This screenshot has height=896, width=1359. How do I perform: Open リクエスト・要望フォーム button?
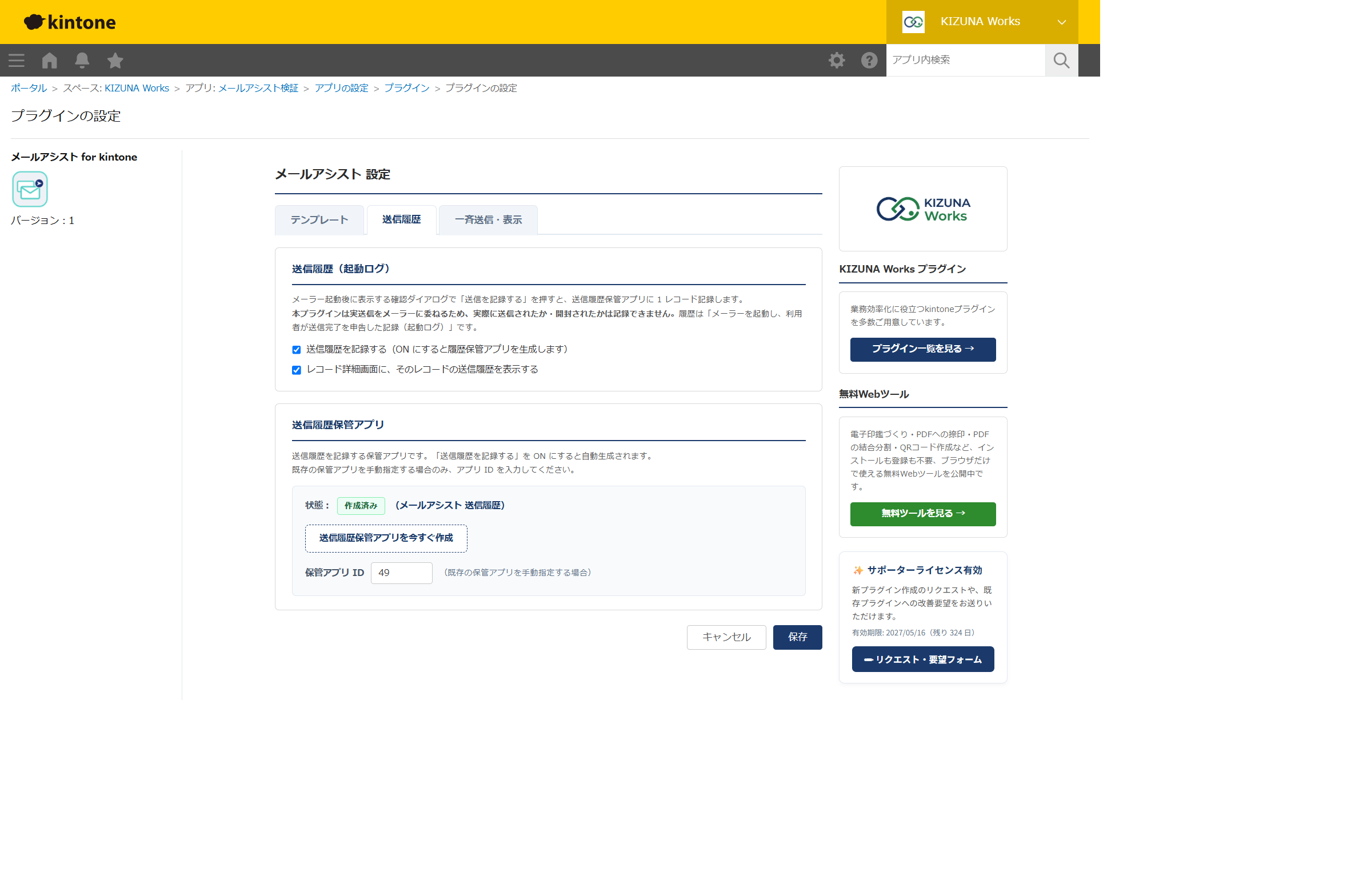click(923, 659)
